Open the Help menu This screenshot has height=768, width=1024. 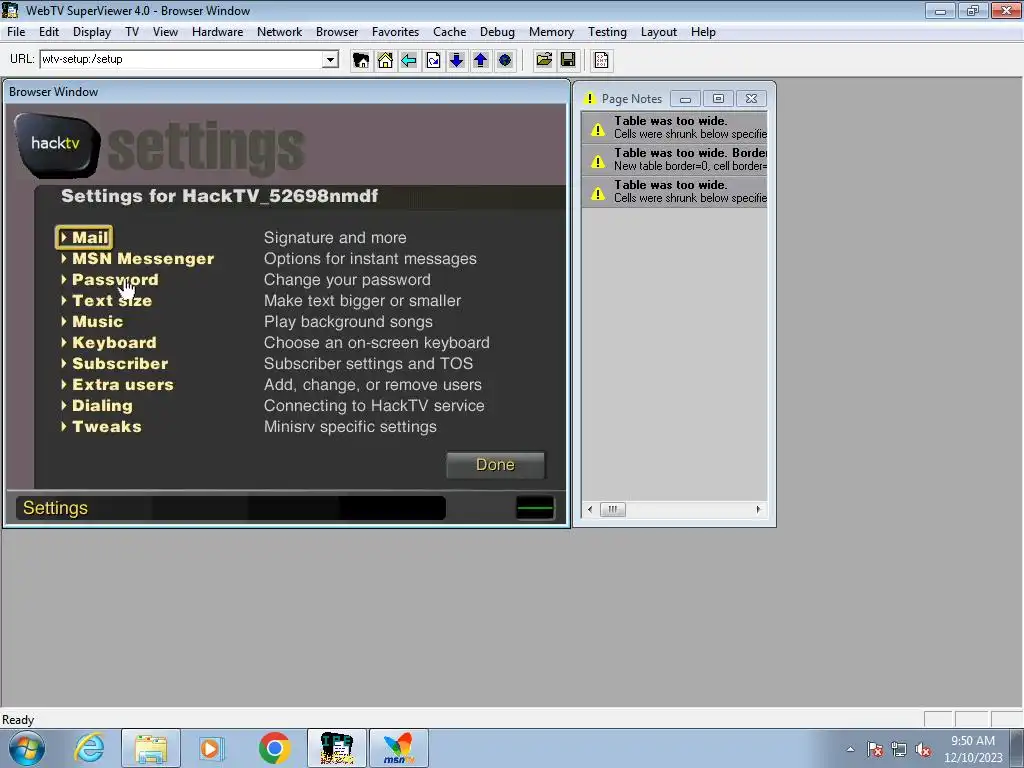pyautogui.click(x=703, y=31)
